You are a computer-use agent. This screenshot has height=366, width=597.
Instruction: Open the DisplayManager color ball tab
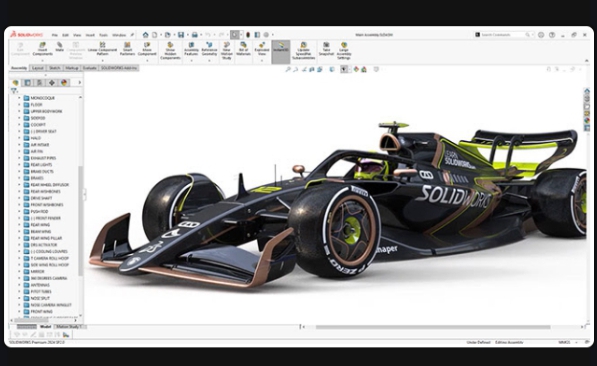(x=64, y=83)
